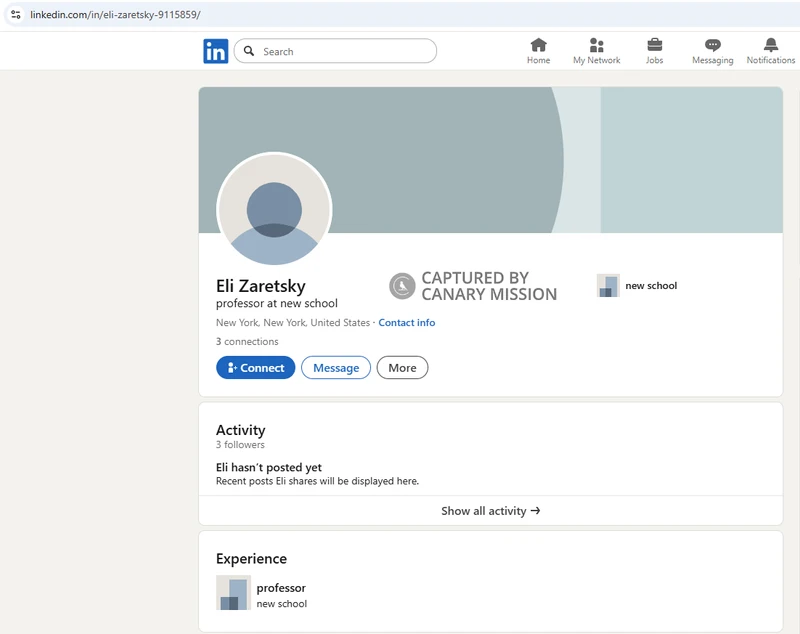Click the search magnifier icon
800x634 pixels.
(249, 51)
